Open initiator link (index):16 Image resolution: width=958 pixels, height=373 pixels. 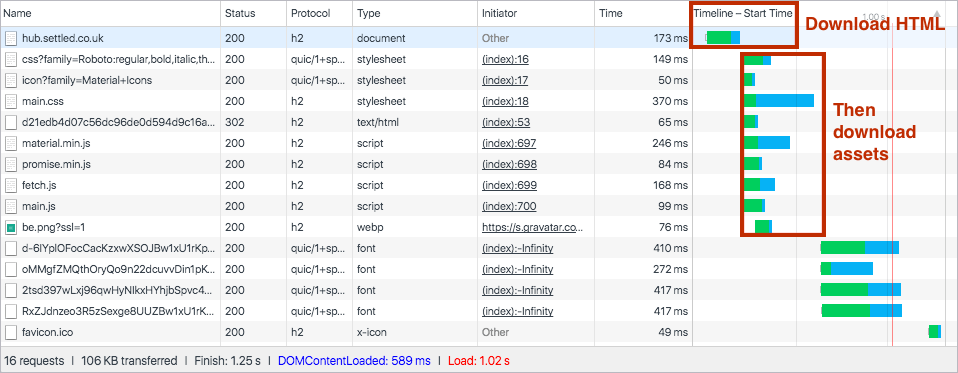[505, 60]
